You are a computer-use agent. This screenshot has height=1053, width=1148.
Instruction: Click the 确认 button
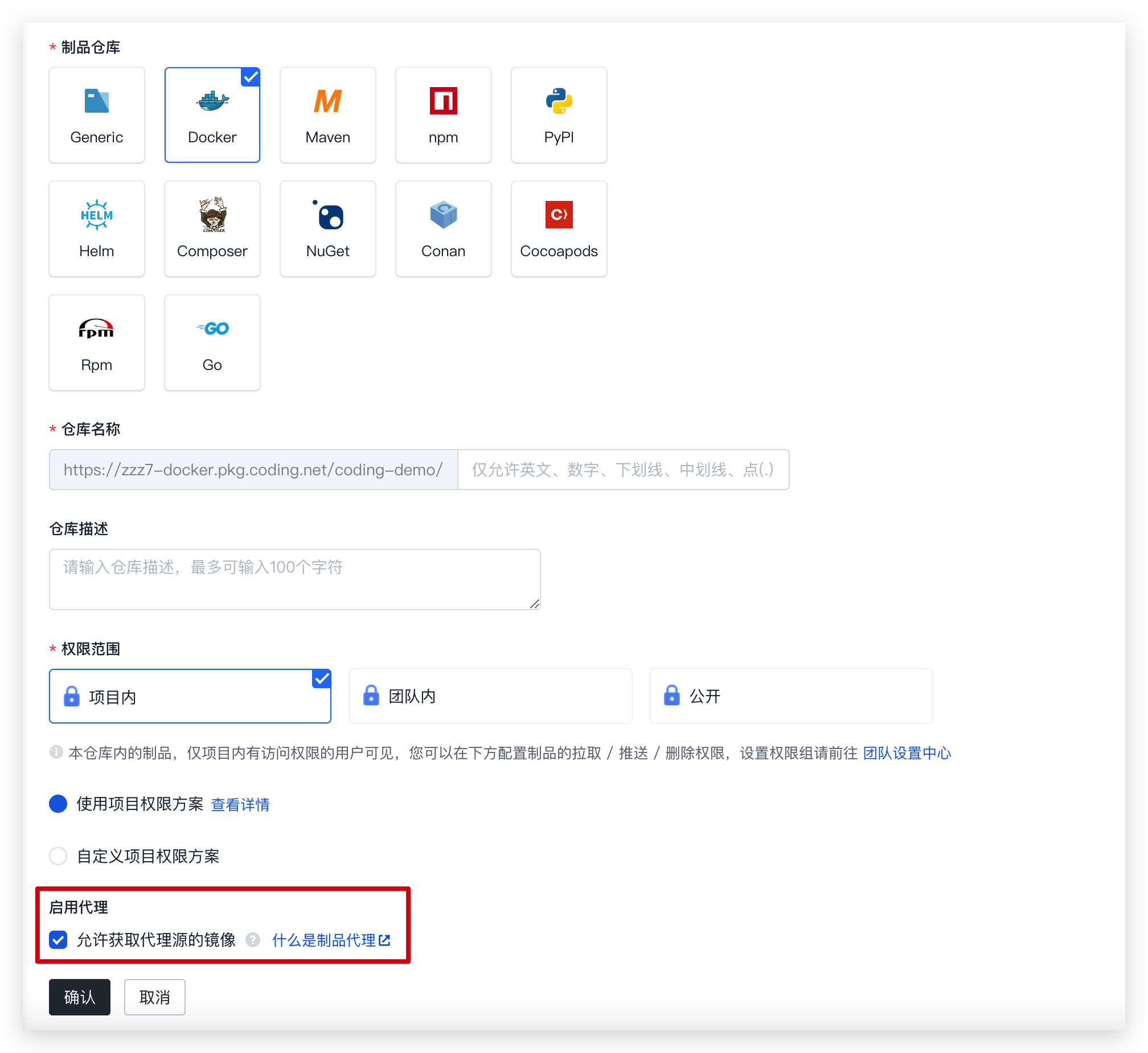(x=79, y=997)
